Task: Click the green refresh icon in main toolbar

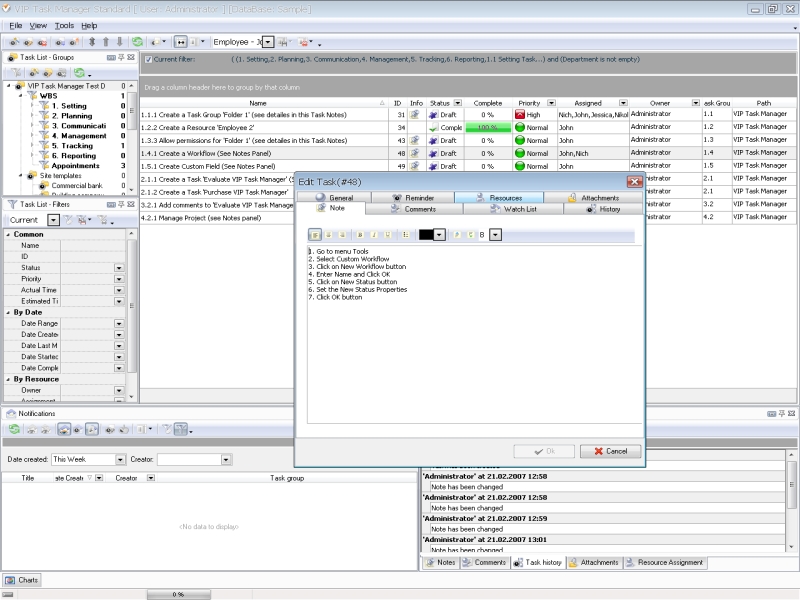Action: (137, 42)
